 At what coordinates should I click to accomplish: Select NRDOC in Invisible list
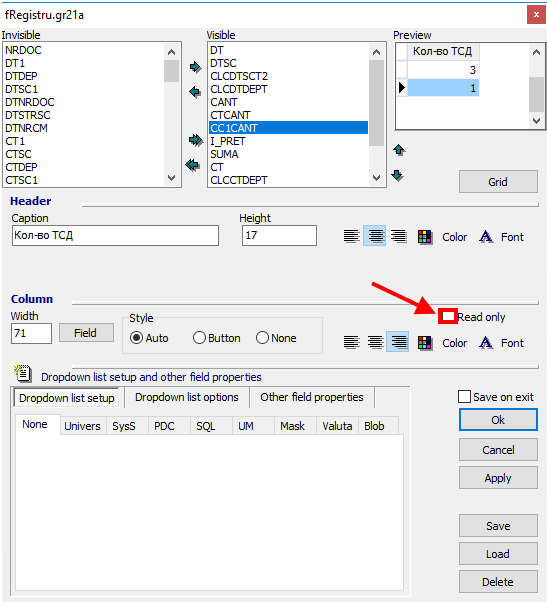coord(84,50)
